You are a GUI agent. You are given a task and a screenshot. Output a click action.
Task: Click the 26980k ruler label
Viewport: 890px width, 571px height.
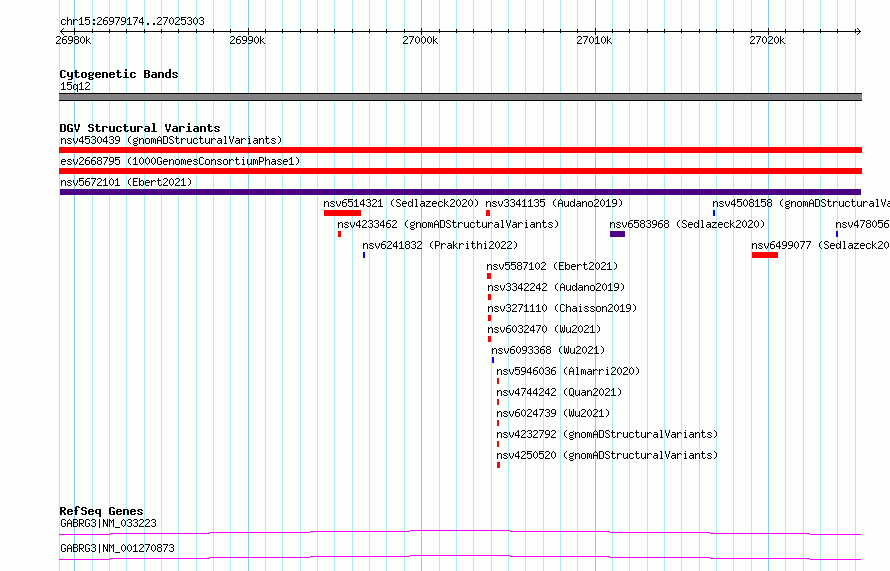point(73,41)
